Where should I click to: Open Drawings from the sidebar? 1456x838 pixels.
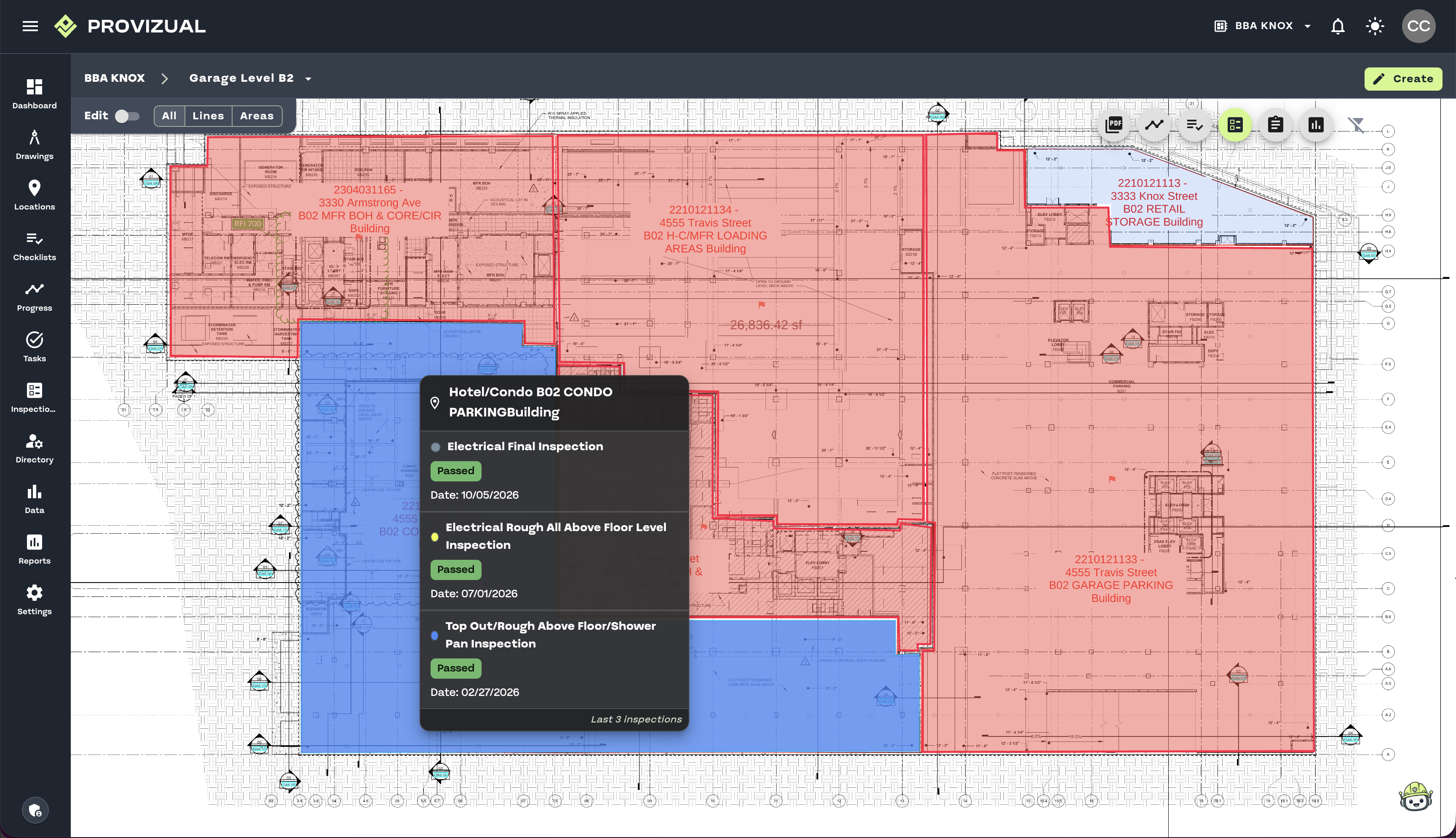coord(35,145)
